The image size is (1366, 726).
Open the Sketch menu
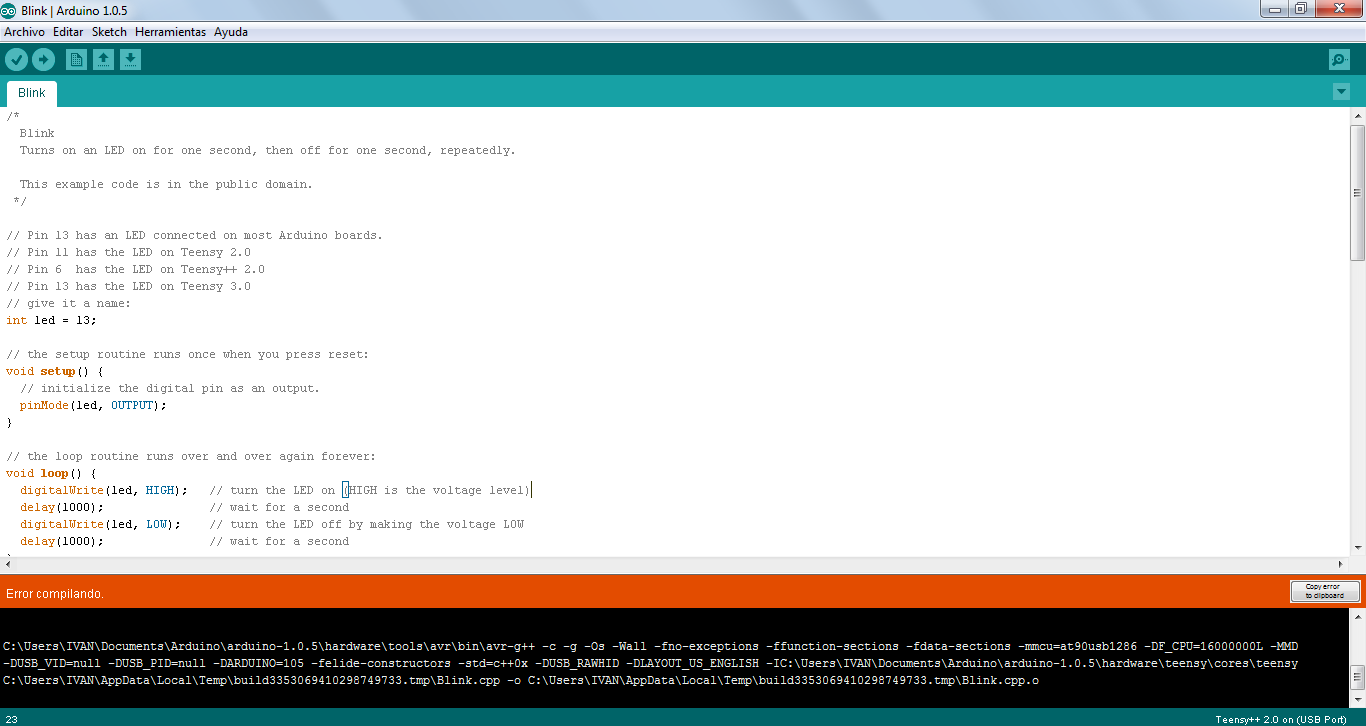(x=109, y=31)
